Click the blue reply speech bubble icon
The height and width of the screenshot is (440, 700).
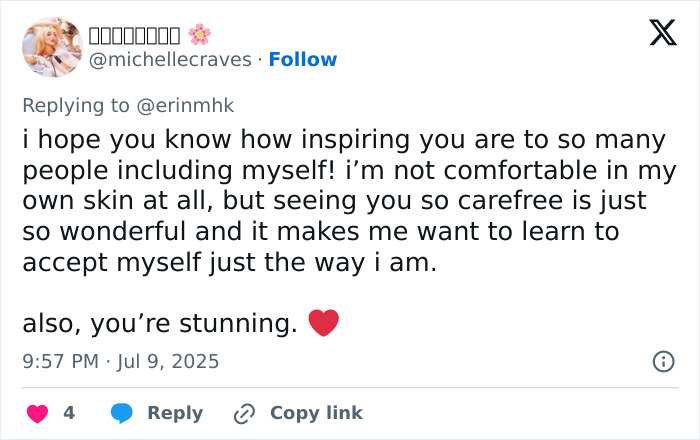point(122,413)
